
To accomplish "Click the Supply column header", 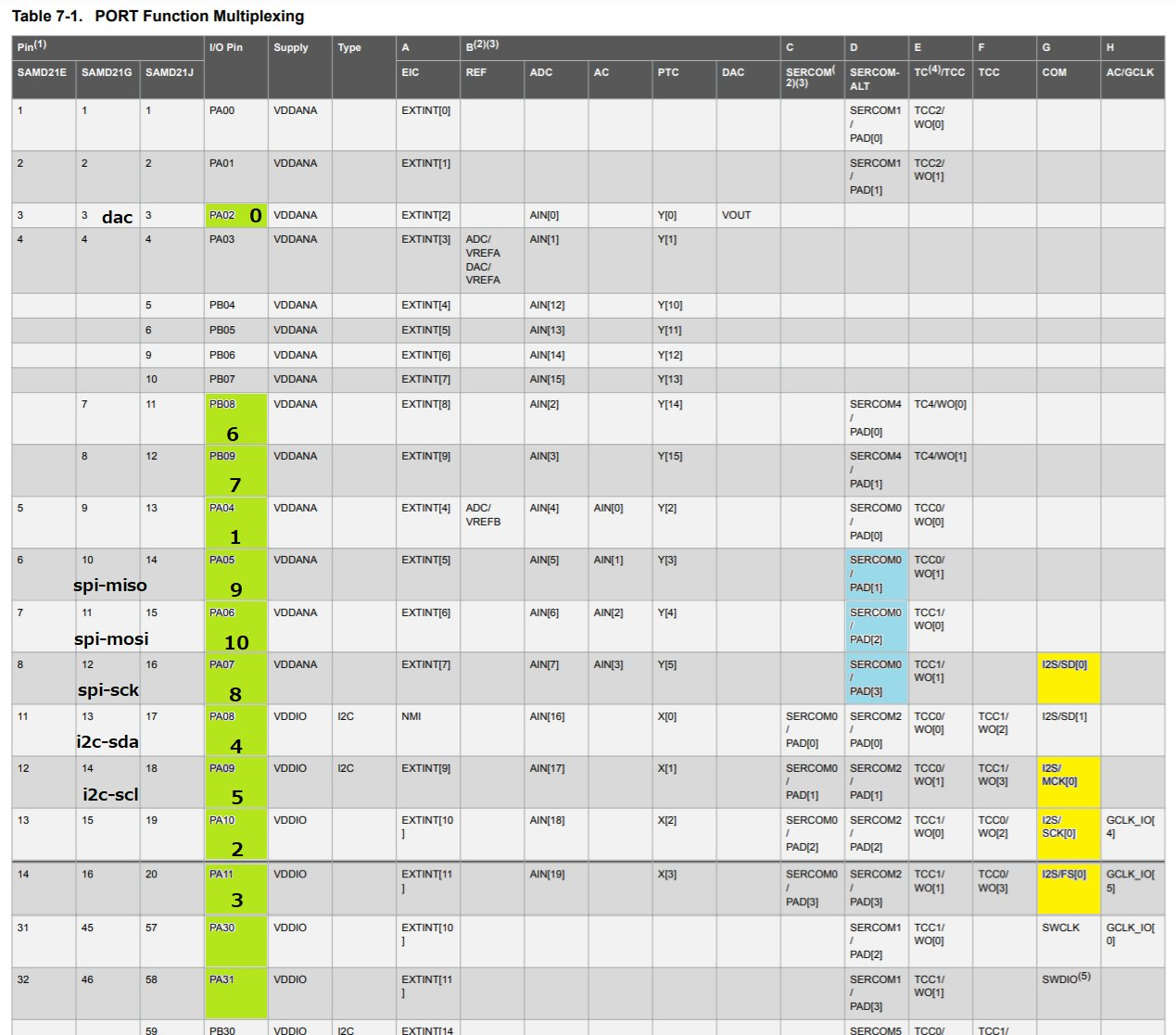I will tap(299, 67).
